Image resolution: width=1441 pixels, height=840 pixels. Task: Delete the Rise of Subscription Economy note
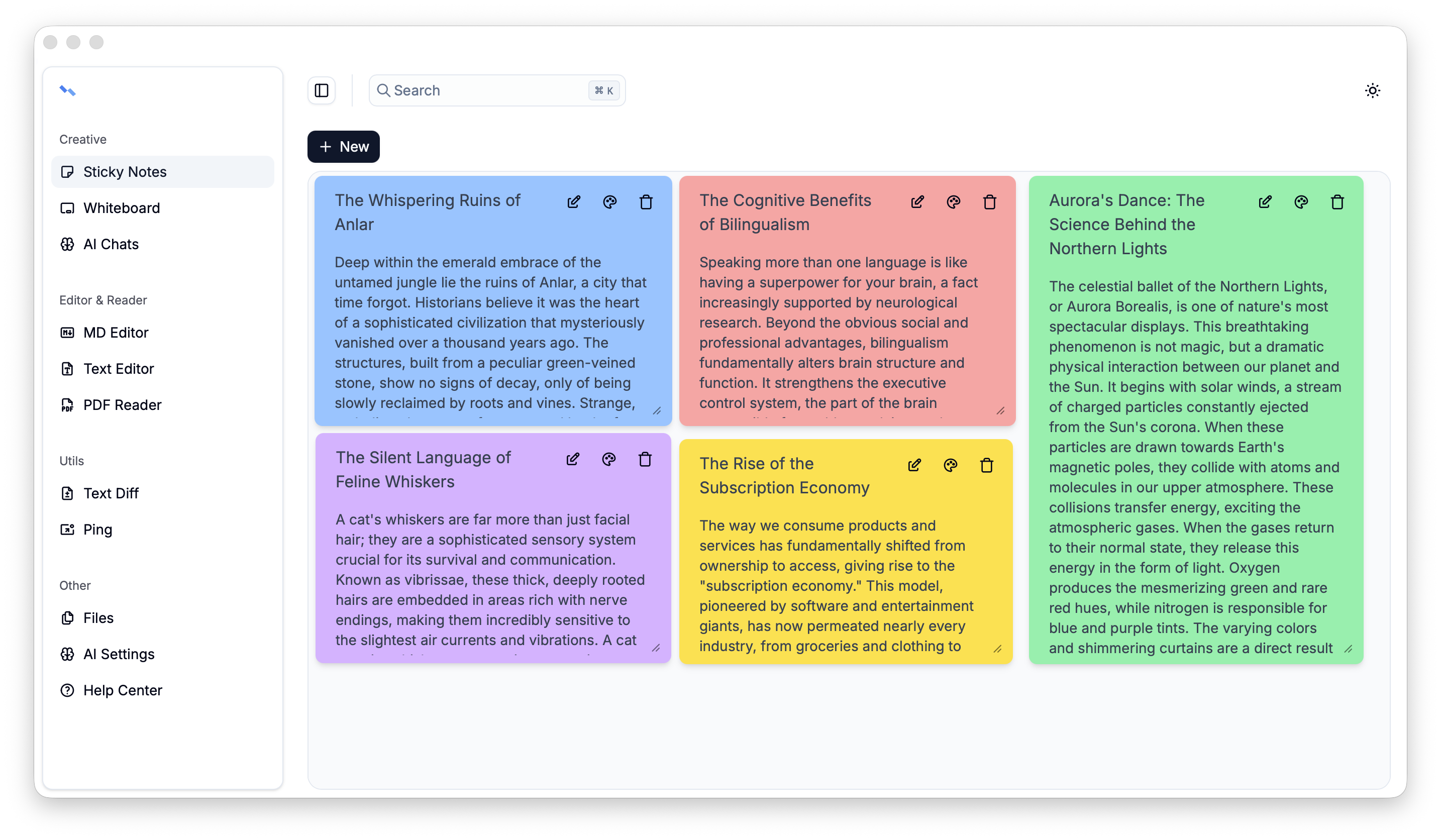[986, 465]
